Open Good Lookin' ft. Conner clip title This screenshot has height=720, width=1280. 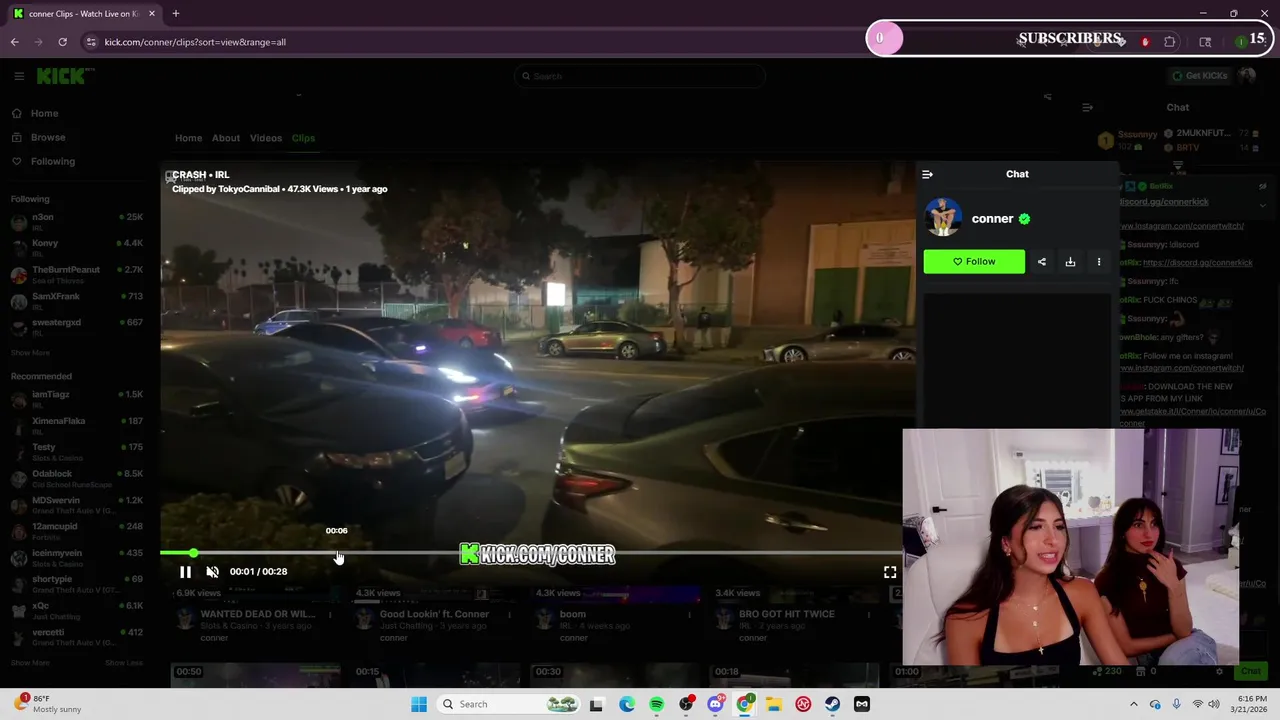click(434, 614)
